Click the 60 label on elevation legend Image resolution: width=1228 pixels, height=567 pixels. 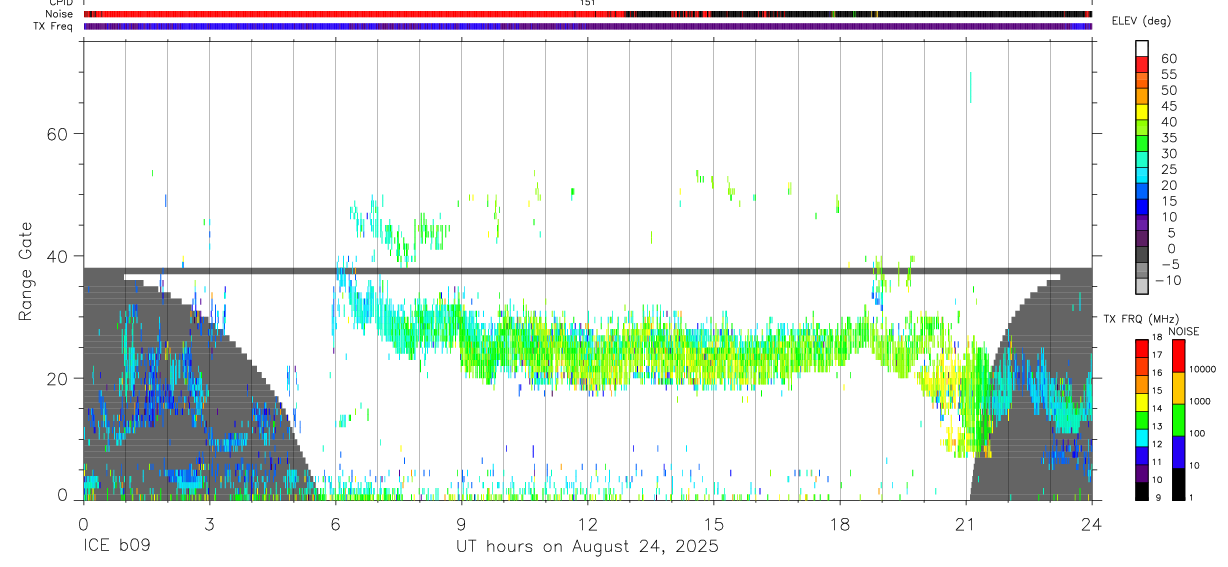[1169, 59]
